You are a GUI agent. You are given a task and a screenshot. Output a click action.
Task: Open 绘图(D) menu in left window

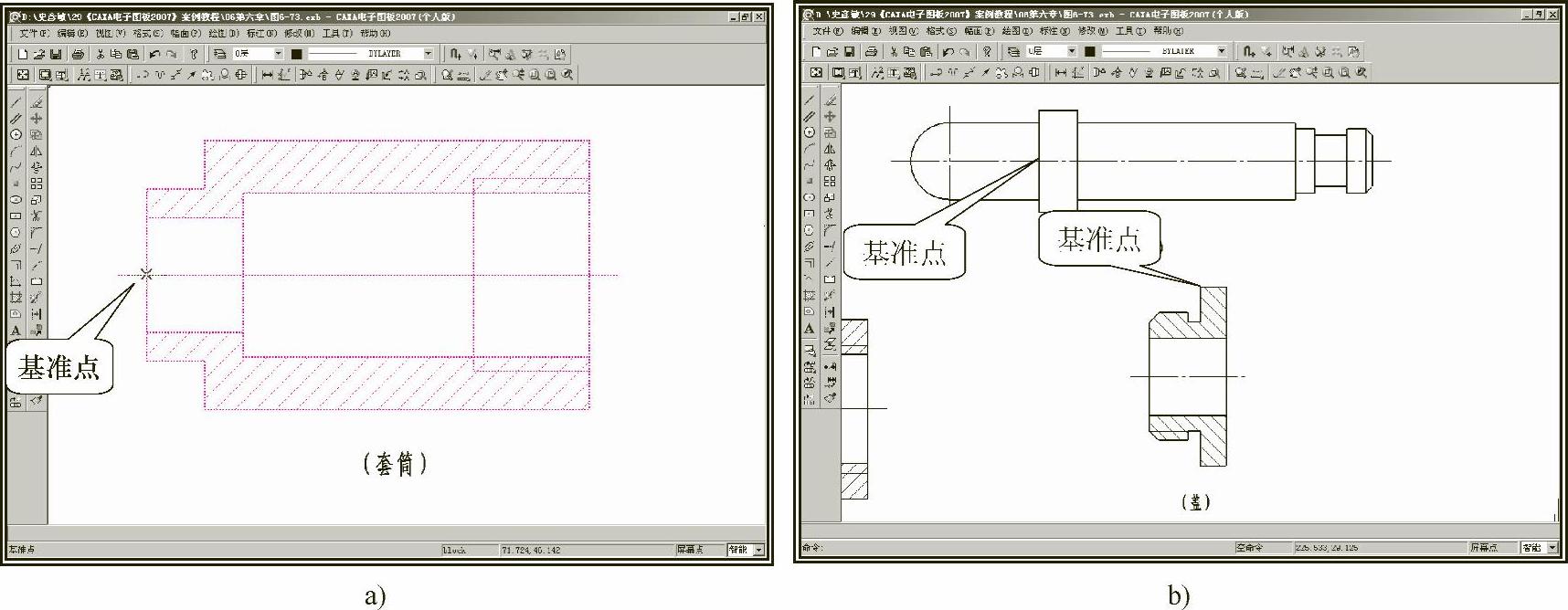(224, 34)
